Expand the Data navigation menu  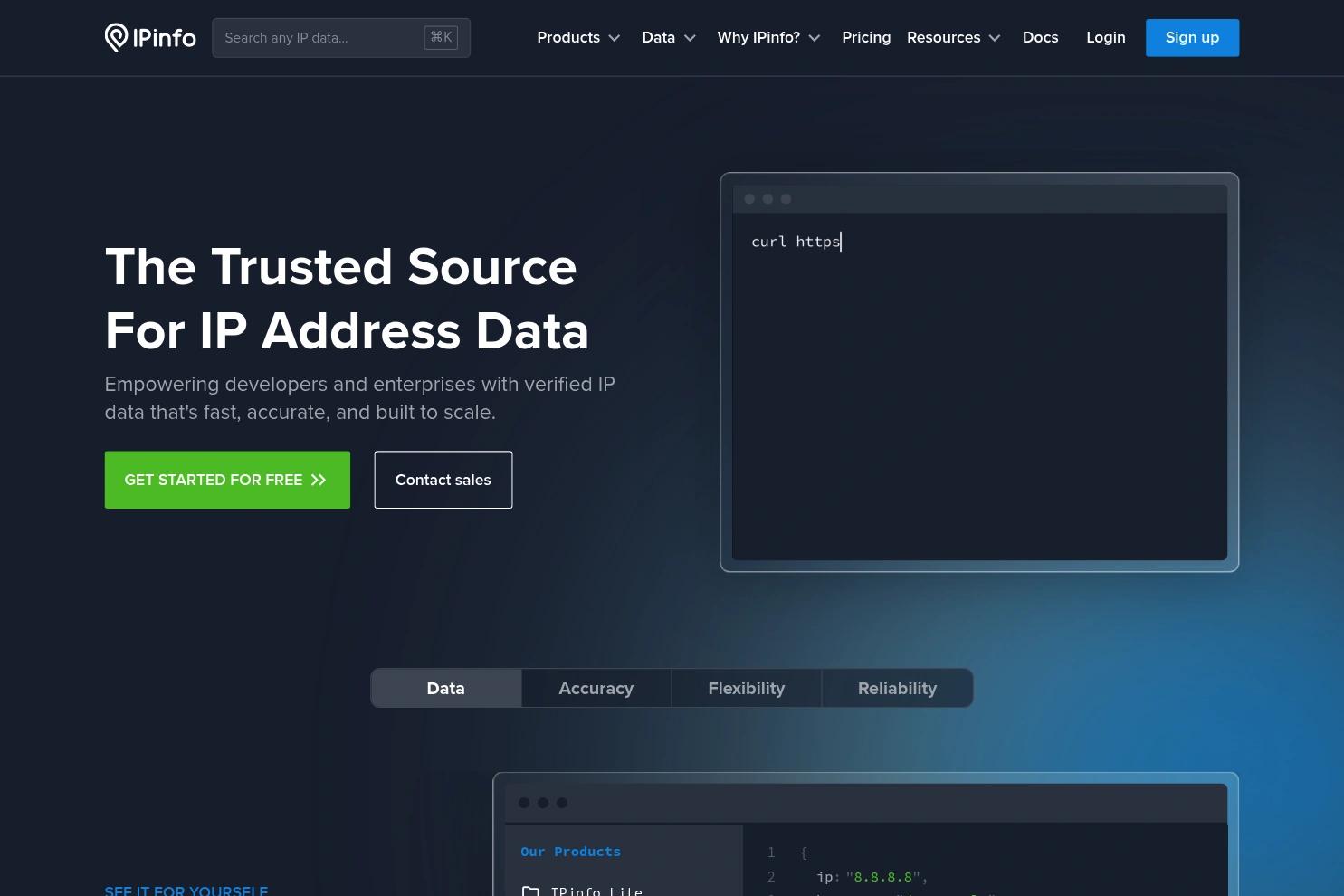pos(669,37)
